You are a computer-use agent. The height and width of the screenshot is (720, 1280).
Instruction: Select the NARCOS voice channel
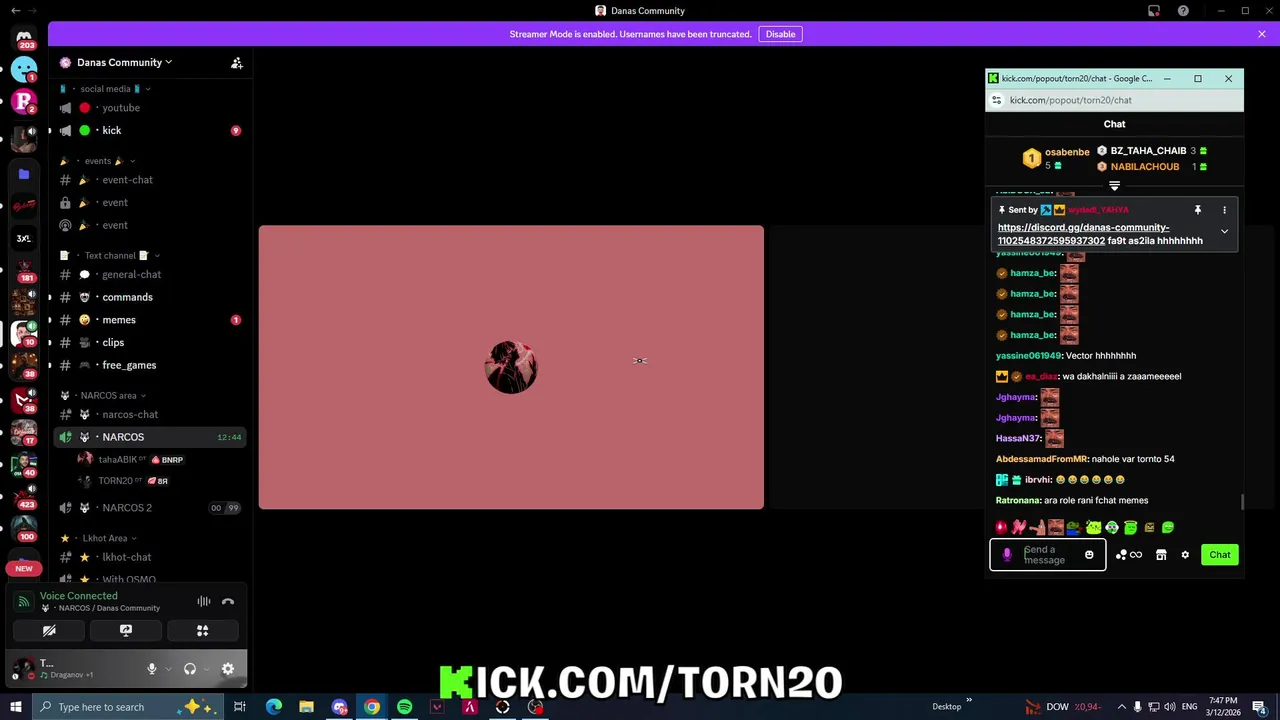point(150,437)
